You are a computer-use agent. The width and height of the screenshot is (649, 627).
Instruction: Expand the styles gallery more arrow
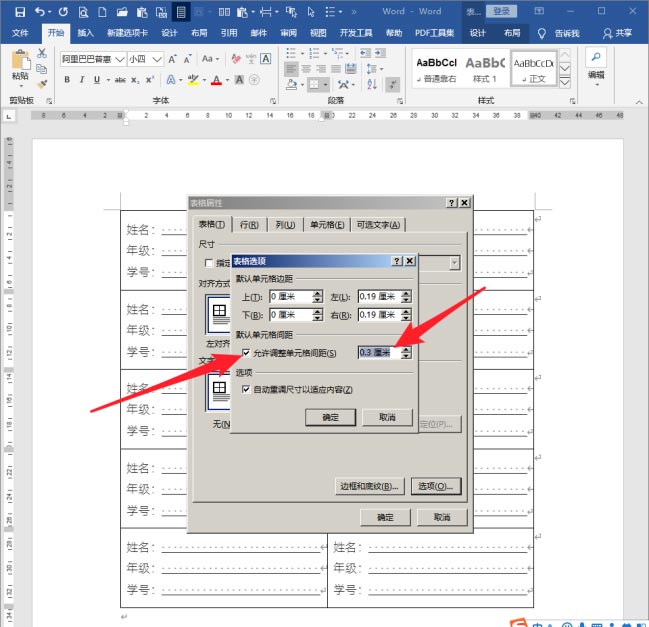coord(565,79)
